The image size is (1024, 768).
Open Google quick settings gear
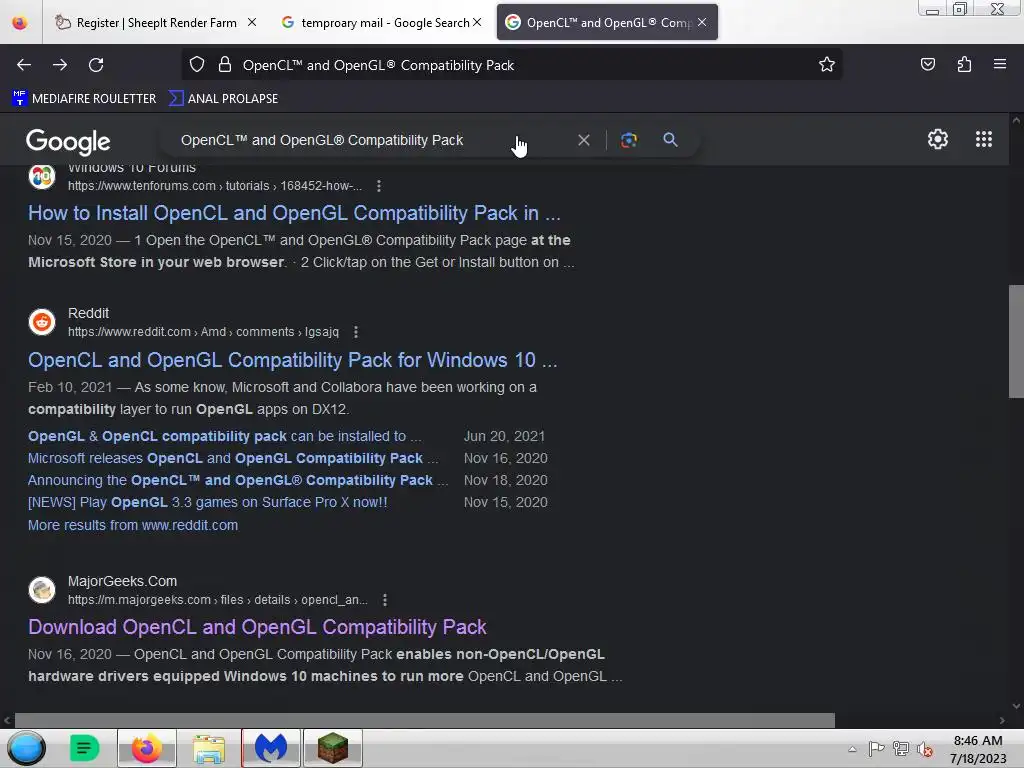(x=938, y=139)
